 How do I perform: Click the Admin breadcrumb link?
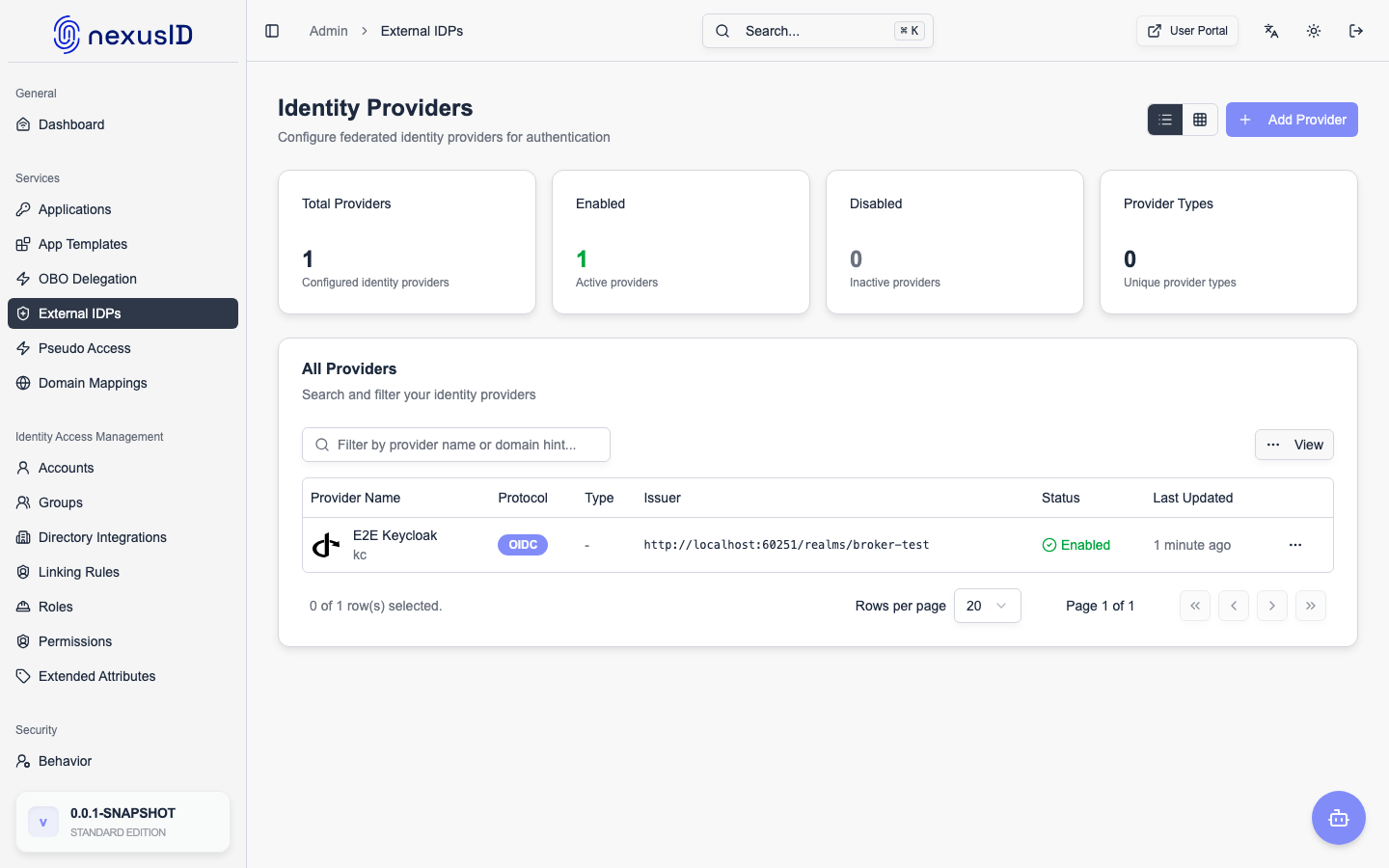coord(328,31)
